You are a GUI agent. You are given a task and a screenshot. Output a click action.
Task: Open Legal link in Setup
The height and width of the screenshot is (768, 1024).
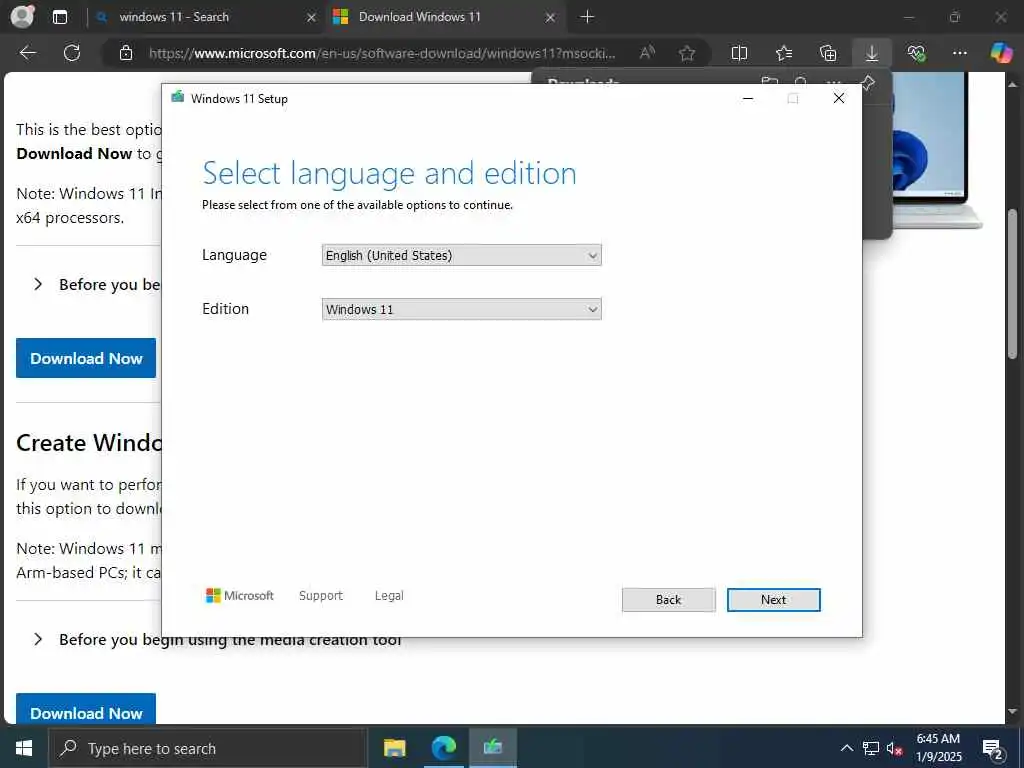point(389,596)
